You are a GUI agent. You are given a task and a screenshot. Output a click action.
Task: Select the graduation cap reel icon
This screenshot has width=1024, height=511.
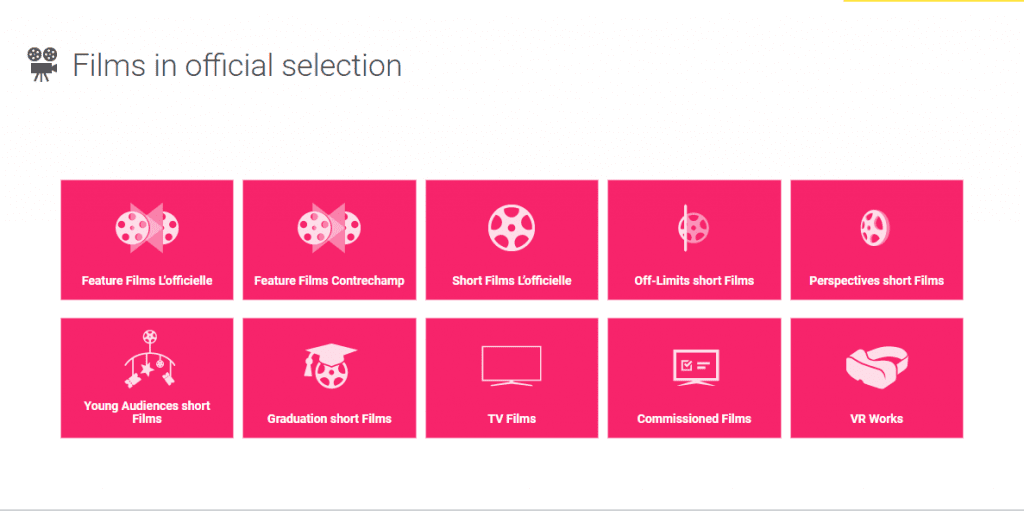330,366
